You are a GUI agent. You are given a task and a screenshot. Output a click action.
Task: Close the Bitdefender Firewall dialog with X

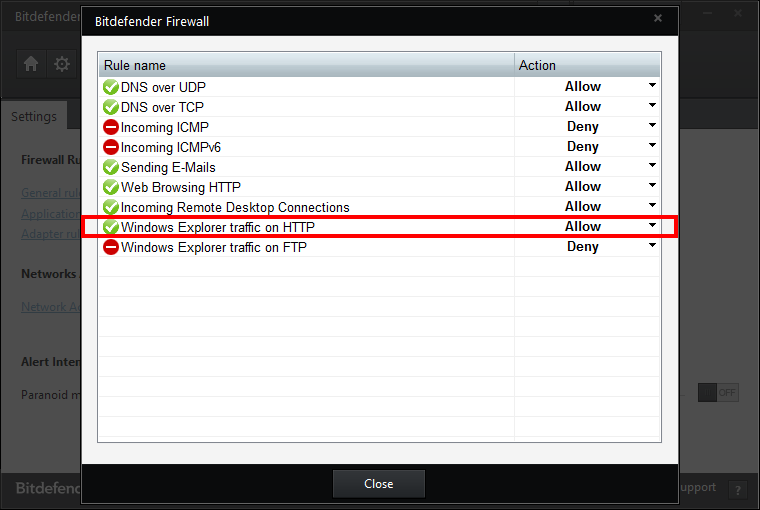pyautogui.click(x=657, y=19)
